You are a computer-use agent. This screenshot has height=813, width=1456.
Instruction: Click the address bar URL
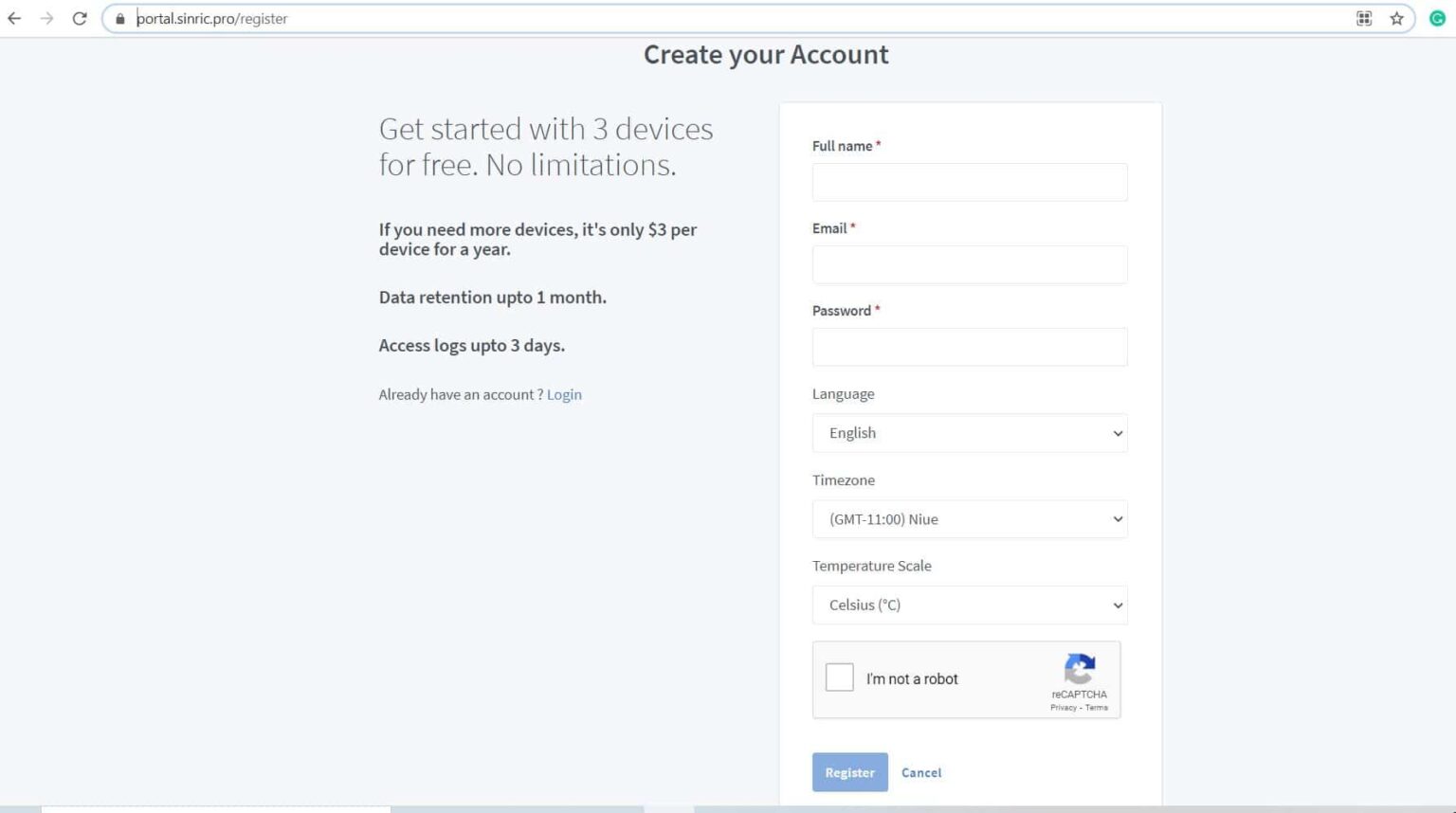pos(211,19)
